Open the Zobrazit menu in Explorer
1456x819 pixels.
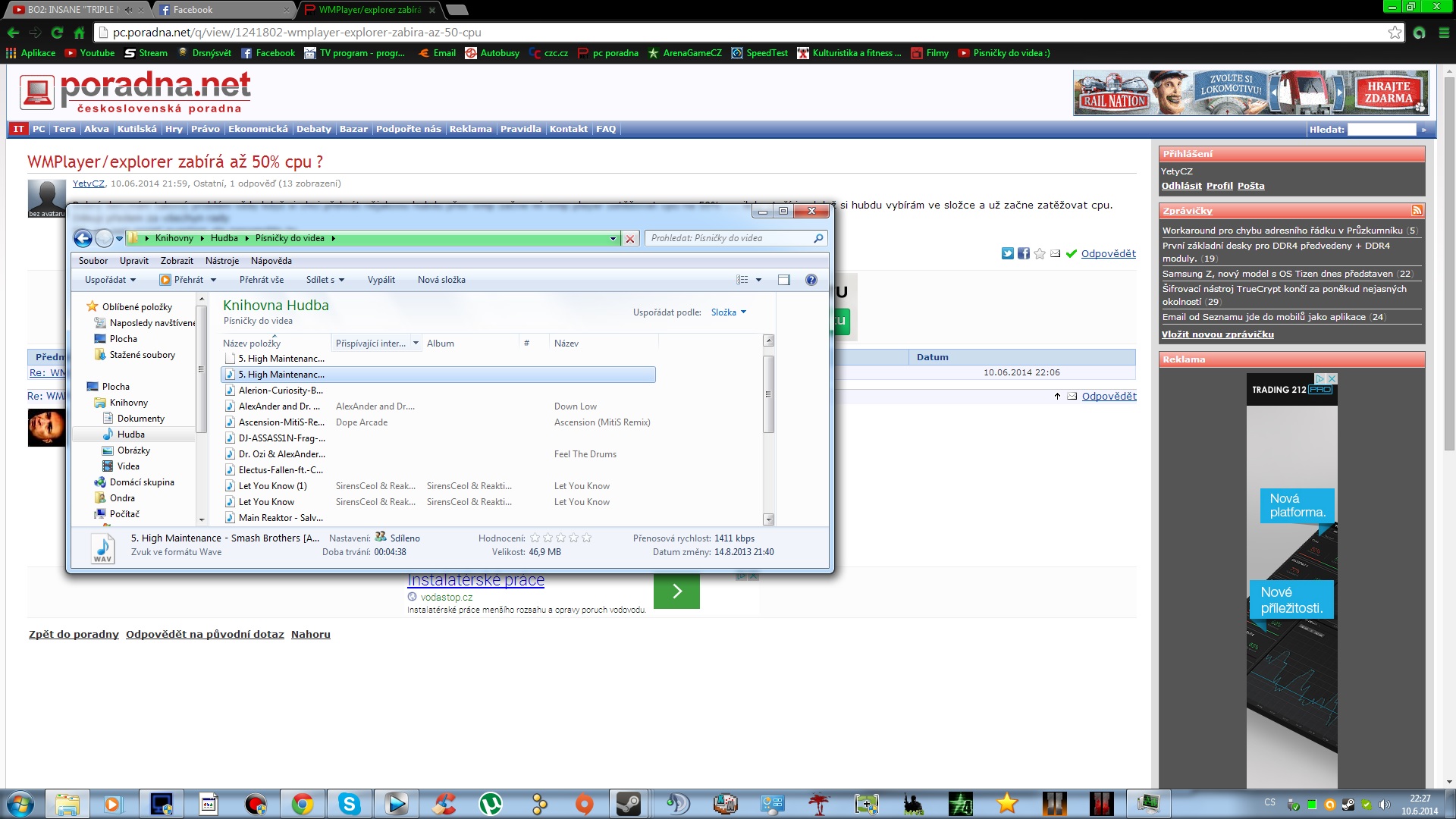pos(177,261)
